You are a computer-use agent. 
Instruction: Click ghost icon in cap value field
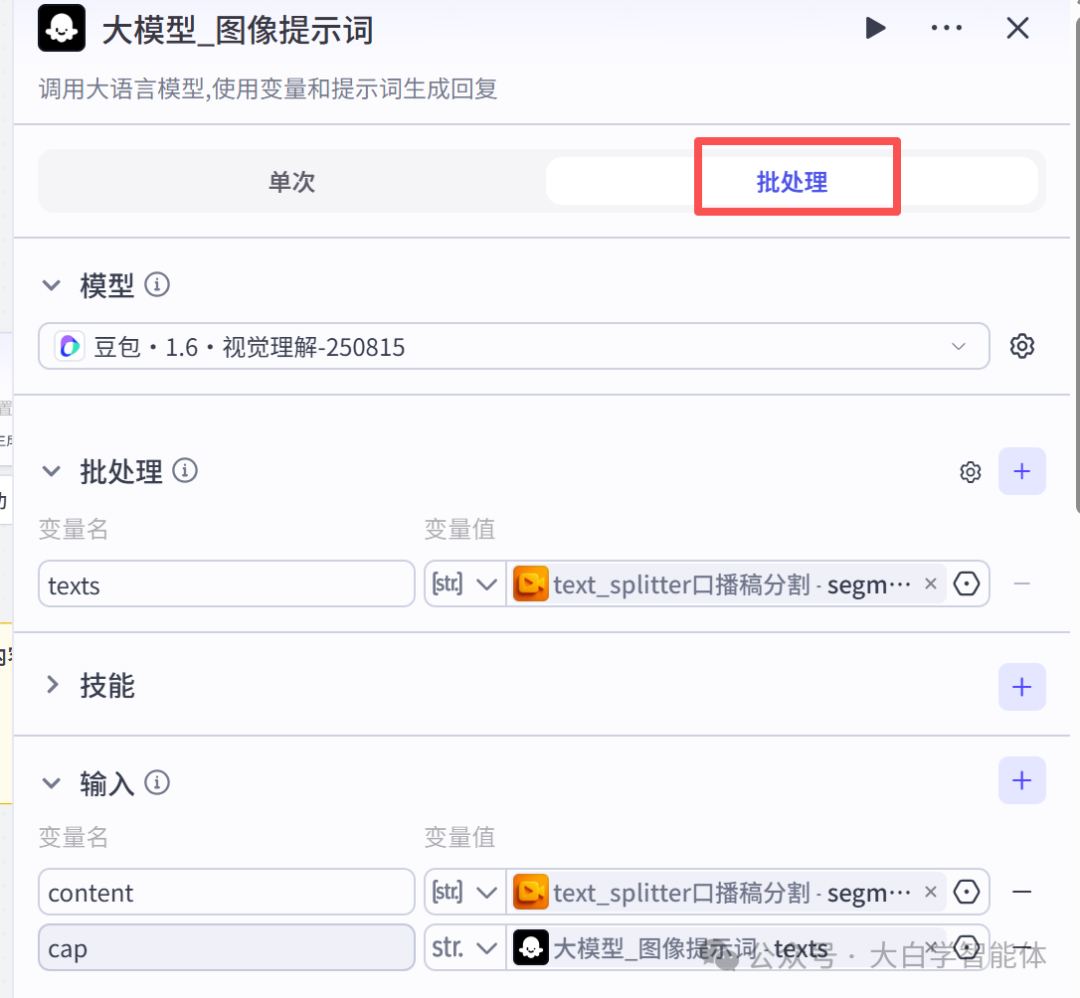pyautogui.click(x=531, y=948)
